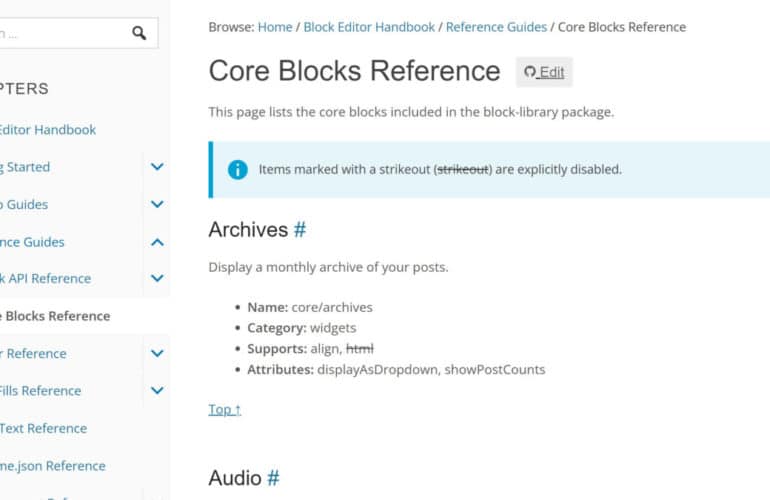Focus the sidebar search input field

[60, 33]
